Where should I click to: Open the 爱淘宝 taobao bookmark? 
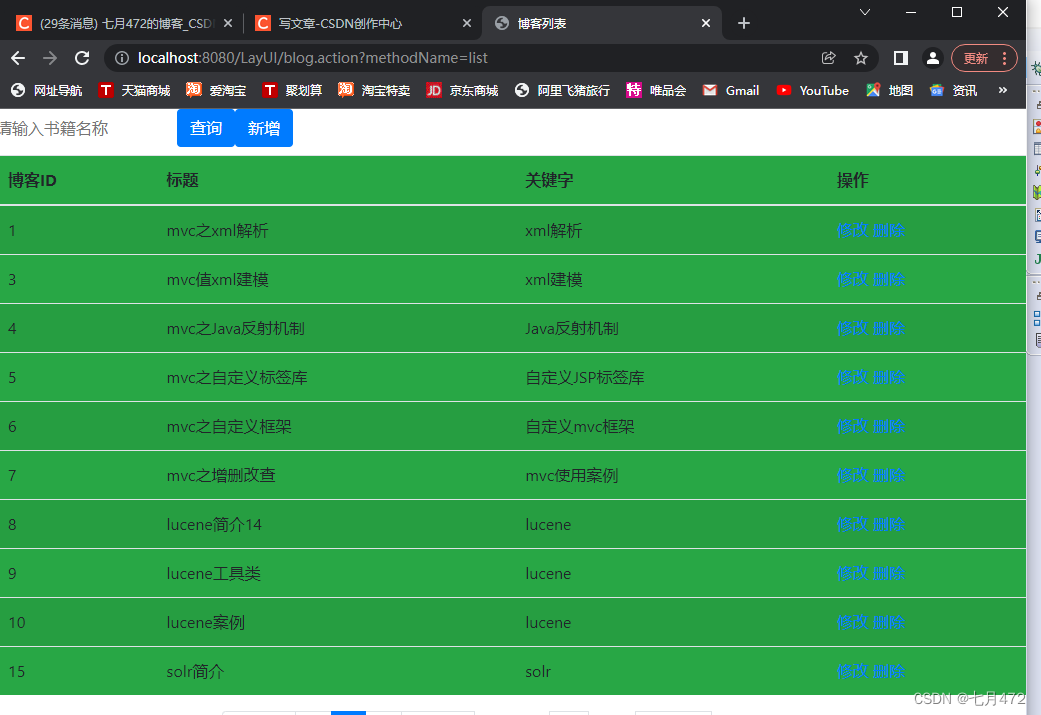click(215, 90)
